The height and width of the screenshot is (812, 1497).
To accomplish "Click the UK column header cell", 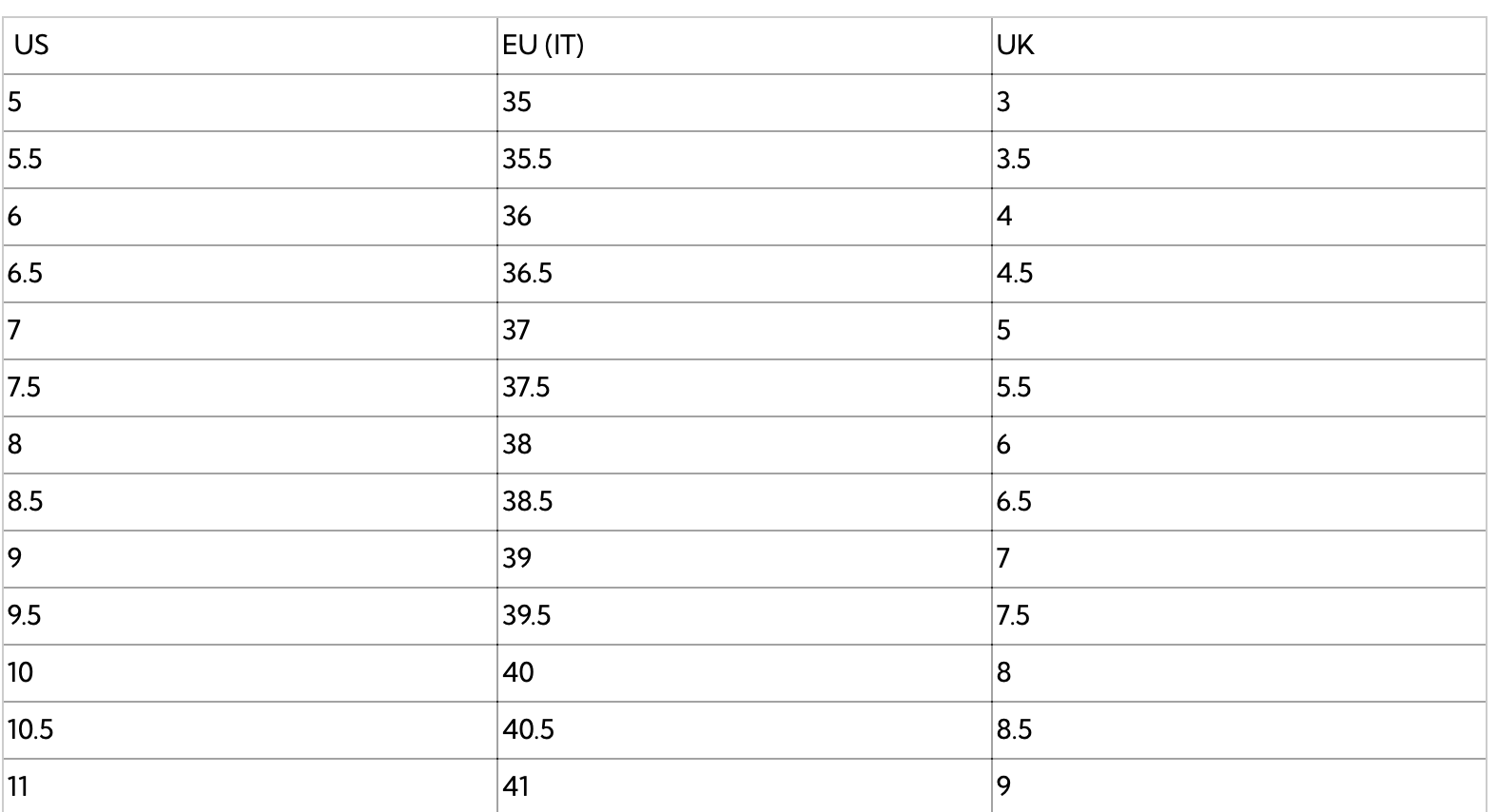I will tap(1015, 46).
